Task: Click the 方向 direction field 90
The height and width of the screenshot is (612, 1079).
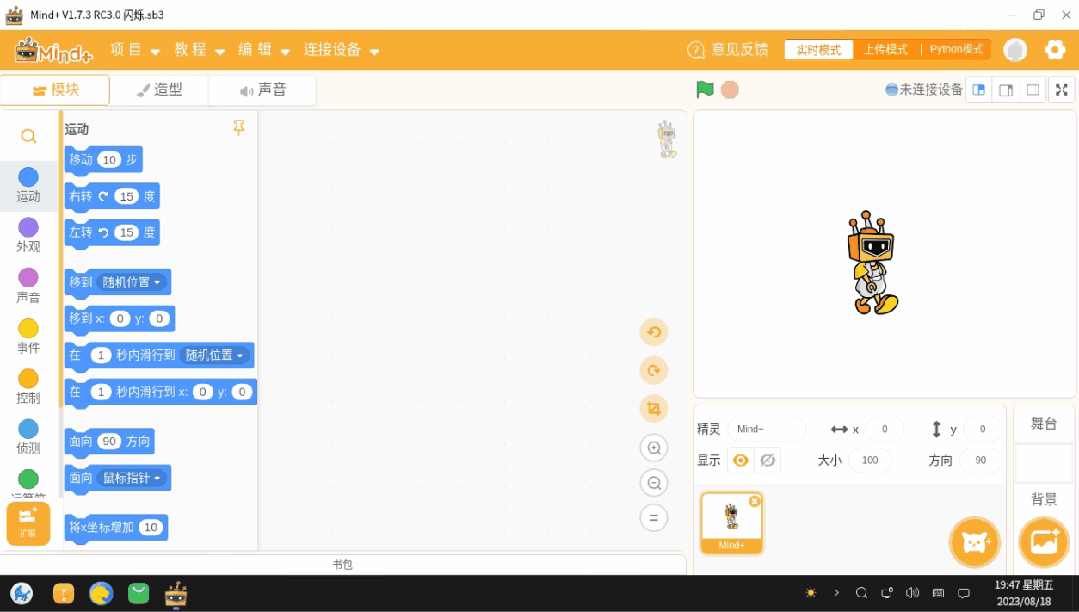Action: [x=980, y=460]
